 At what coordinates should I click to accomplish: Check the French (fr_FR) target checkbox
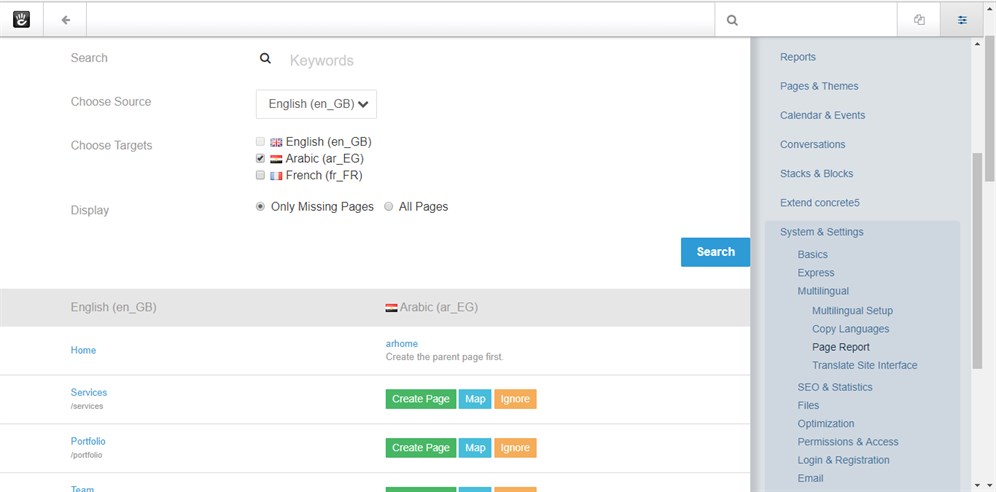point(261,175)
